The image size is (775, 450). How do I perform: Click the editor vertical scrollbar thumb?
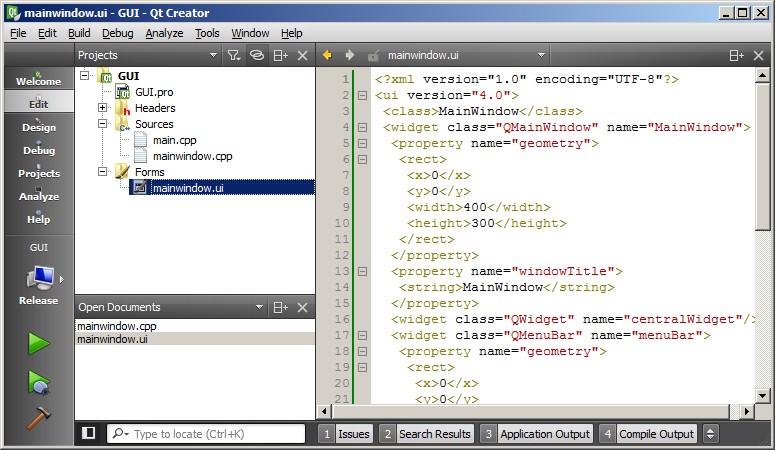[762, 157]
